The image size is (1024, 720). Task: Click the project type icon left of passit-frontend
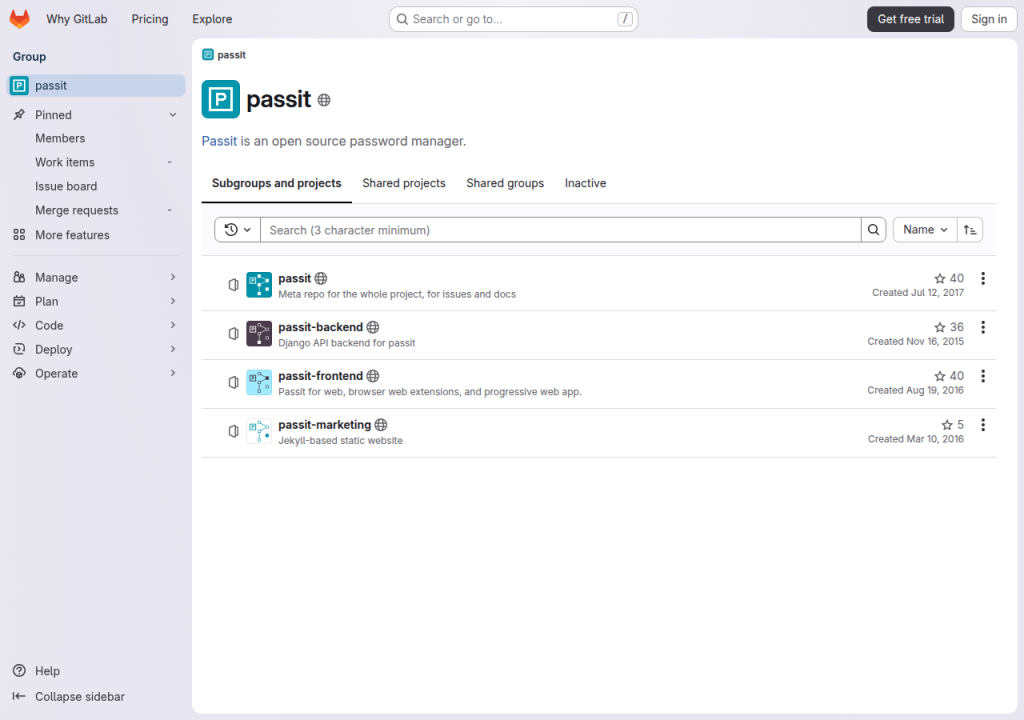(233, 383)
